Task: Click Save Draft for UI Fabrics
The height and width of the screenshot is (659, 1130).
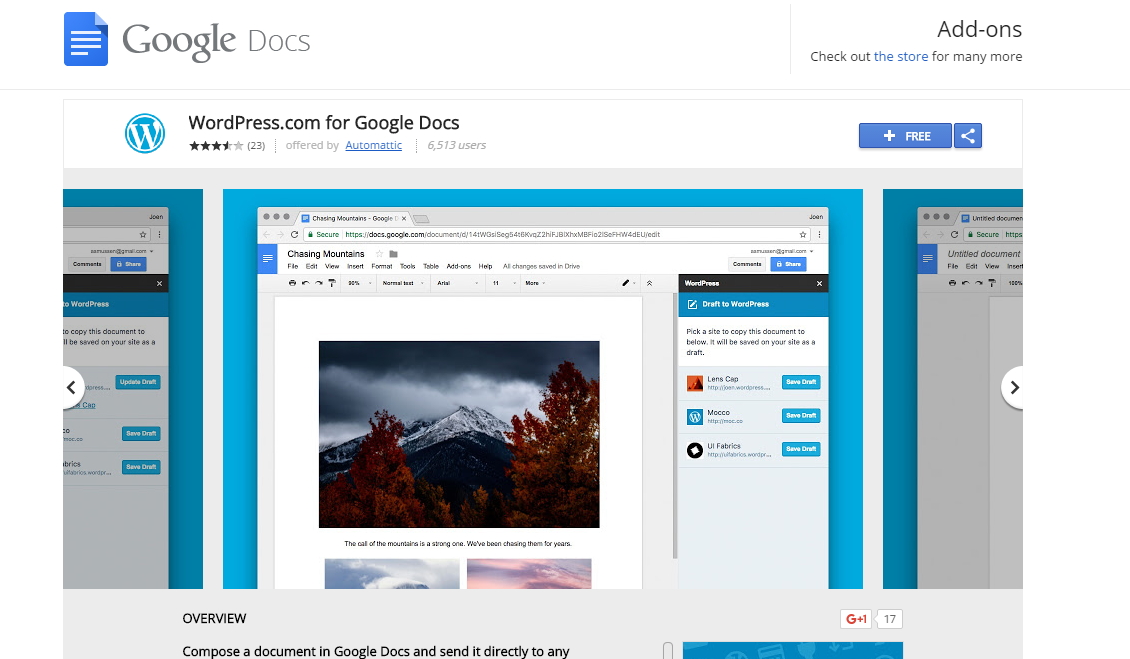Action: click(801, 449)
